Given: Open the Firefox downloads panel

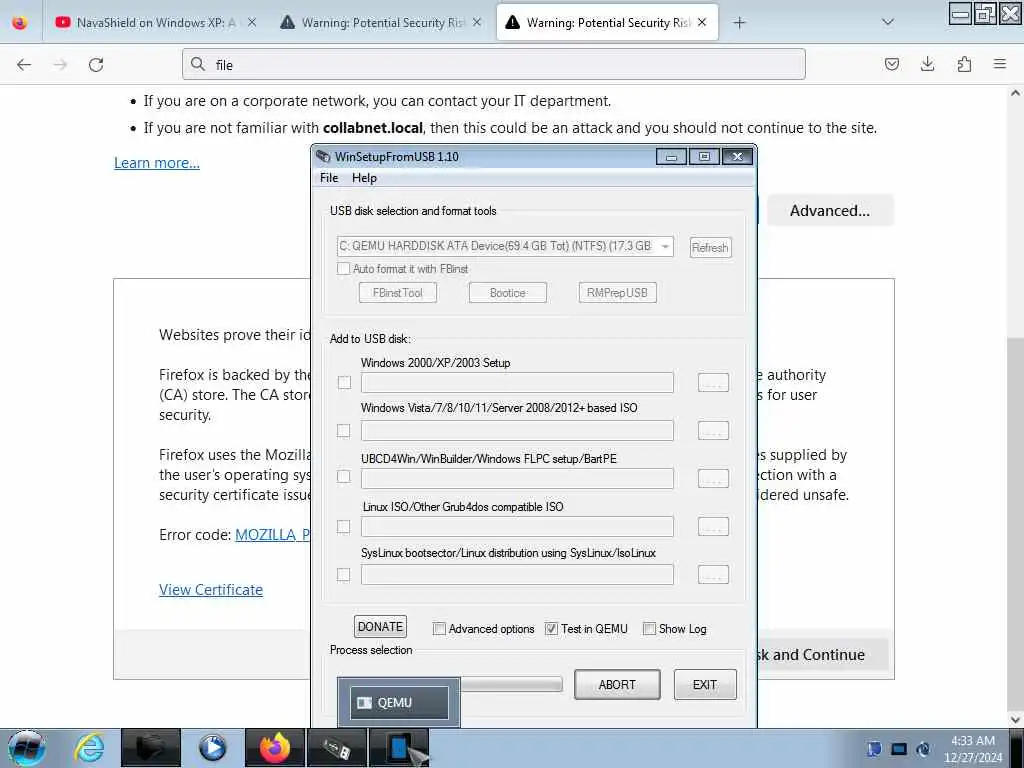Looking at the screenshot, I should tap(927, 64).
